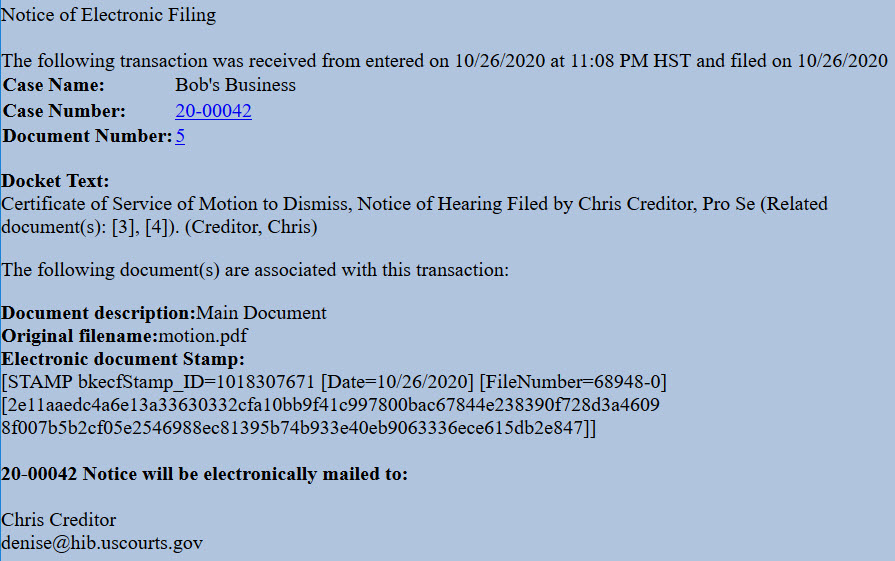Click the Chris Creditor recipient name
The image size is (895, 561).
58,520
